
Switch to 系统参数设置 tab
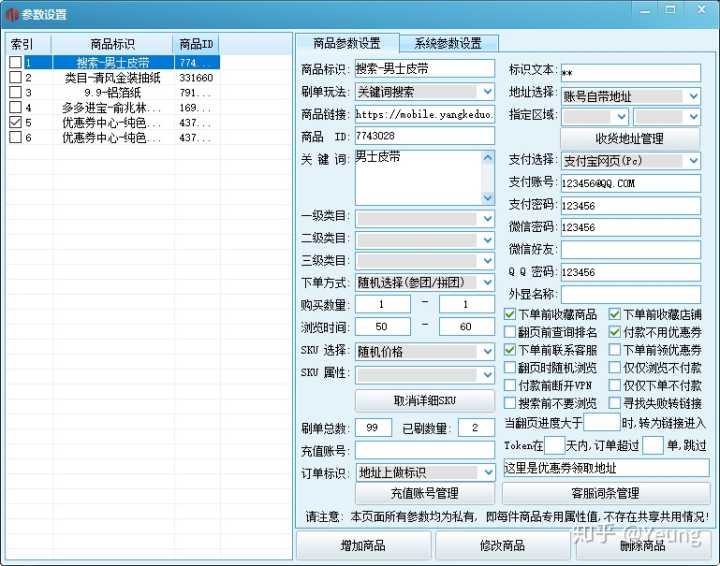tap(448, 43)
